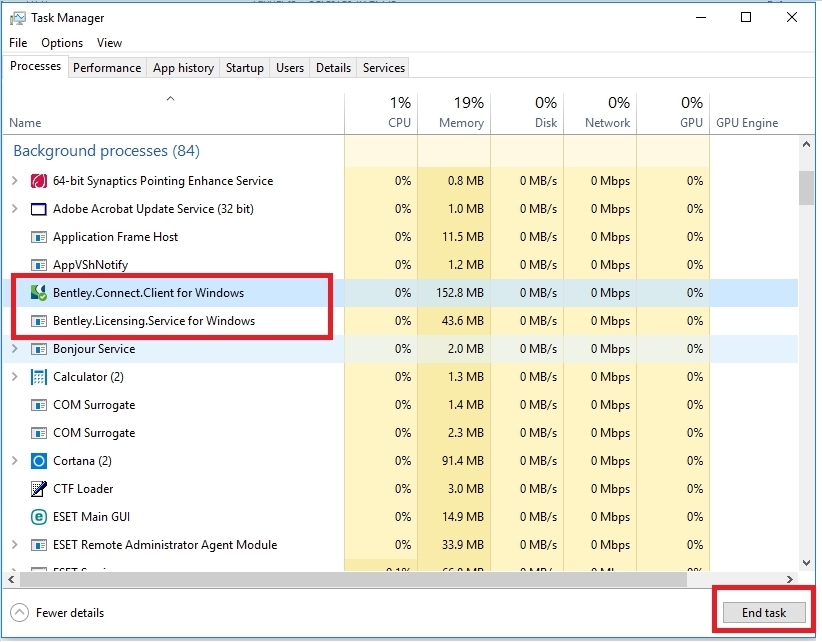Click the 91.4 MB memory value for Cortana
The width and height of the screenshot is (822, 642).
(x=463, y=461)
